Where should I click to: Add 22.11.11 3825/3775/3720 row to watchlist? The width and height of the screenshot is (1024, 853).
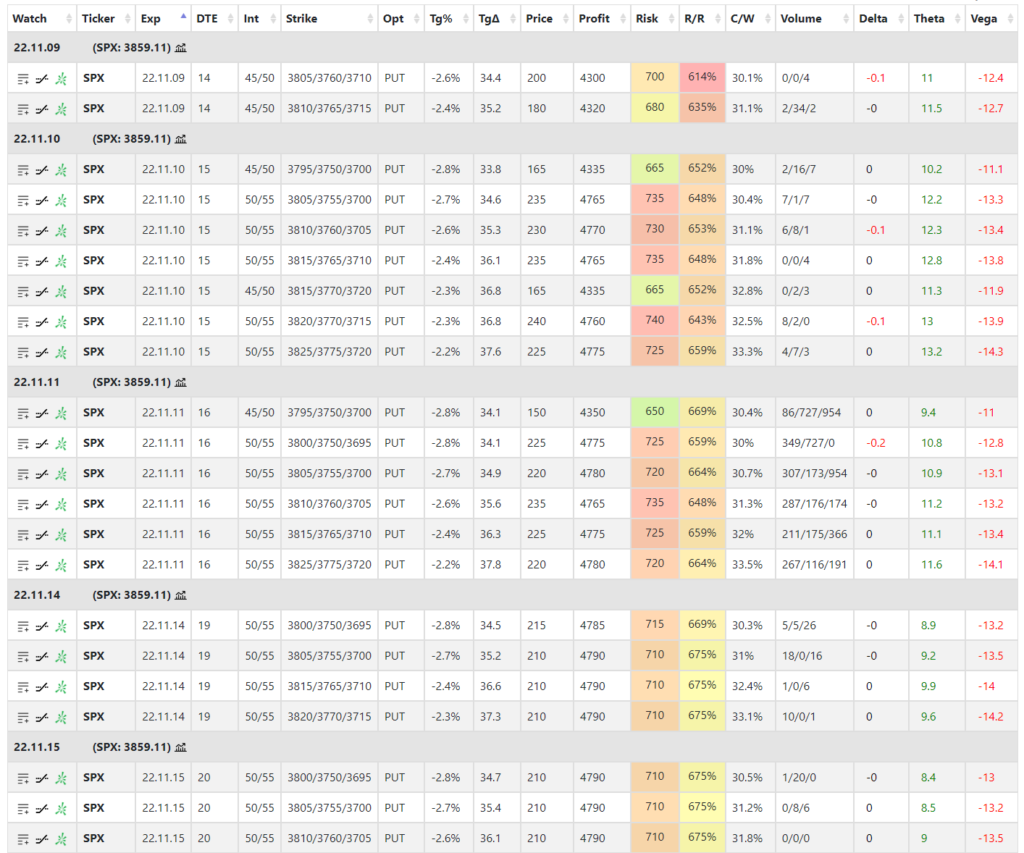23,566
